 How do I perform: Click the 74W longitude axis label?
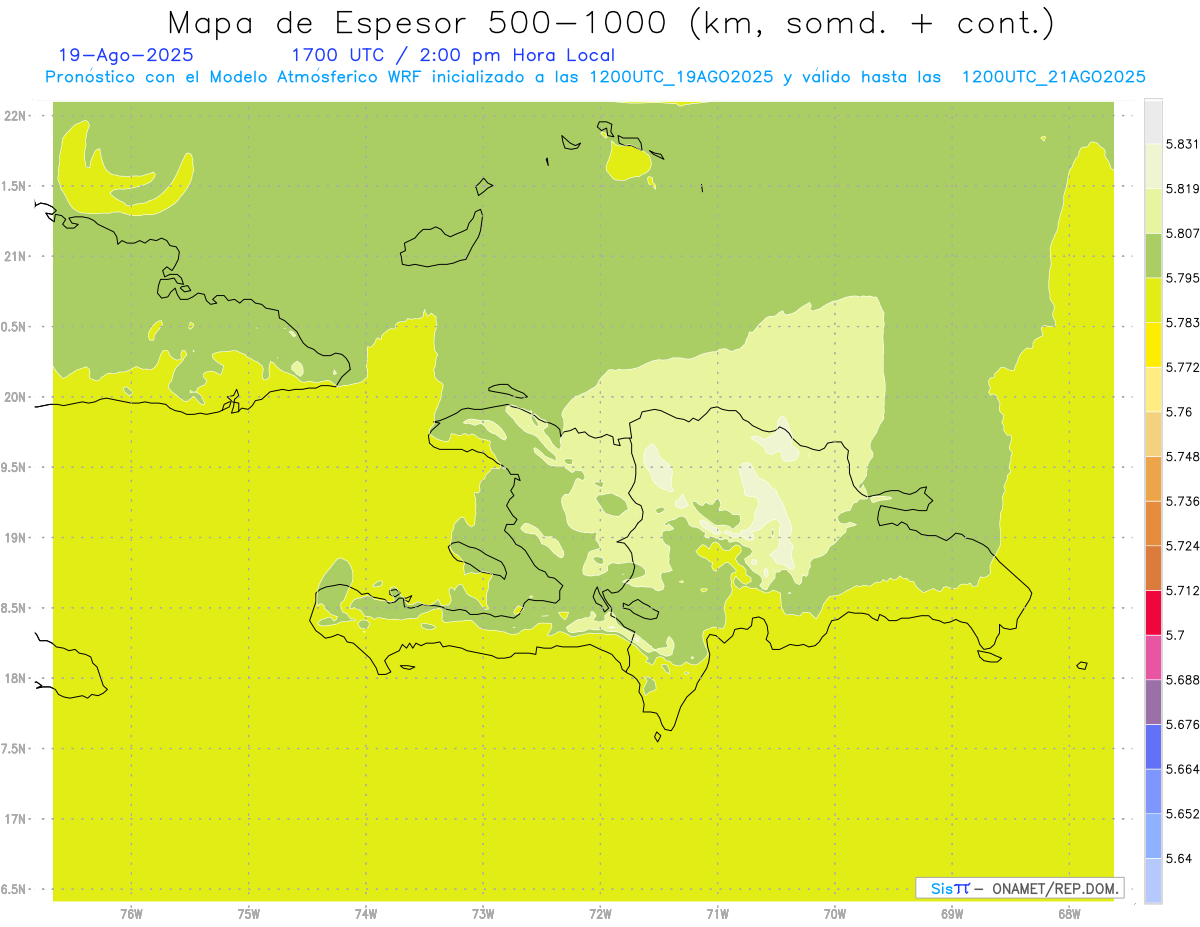pos(366,914)
